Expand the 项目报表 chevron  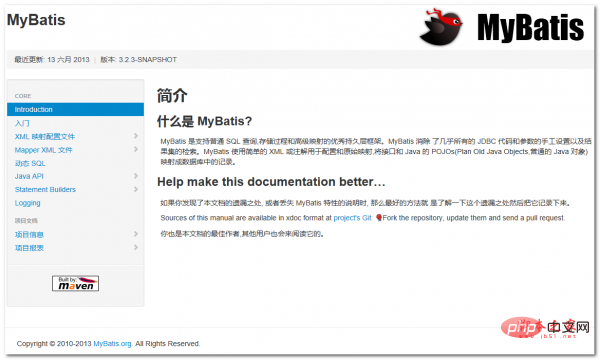pos(136,247)
